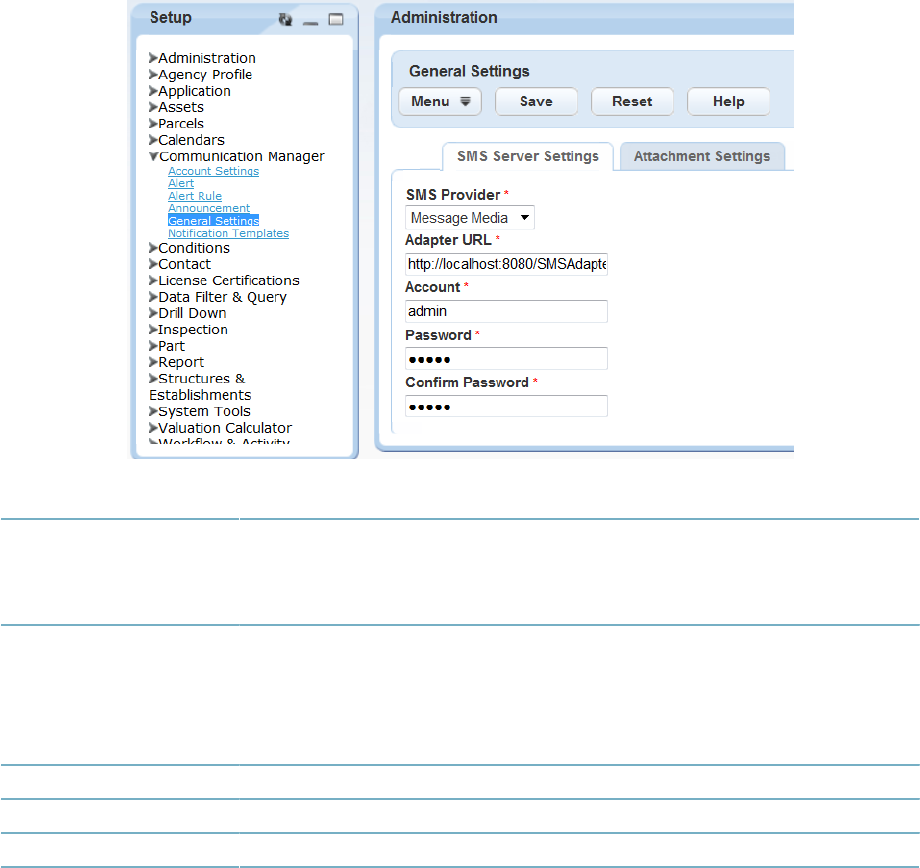This screenshot has width=920, height=868.
Task: Select the General Settings link
Action: (214, 221)
